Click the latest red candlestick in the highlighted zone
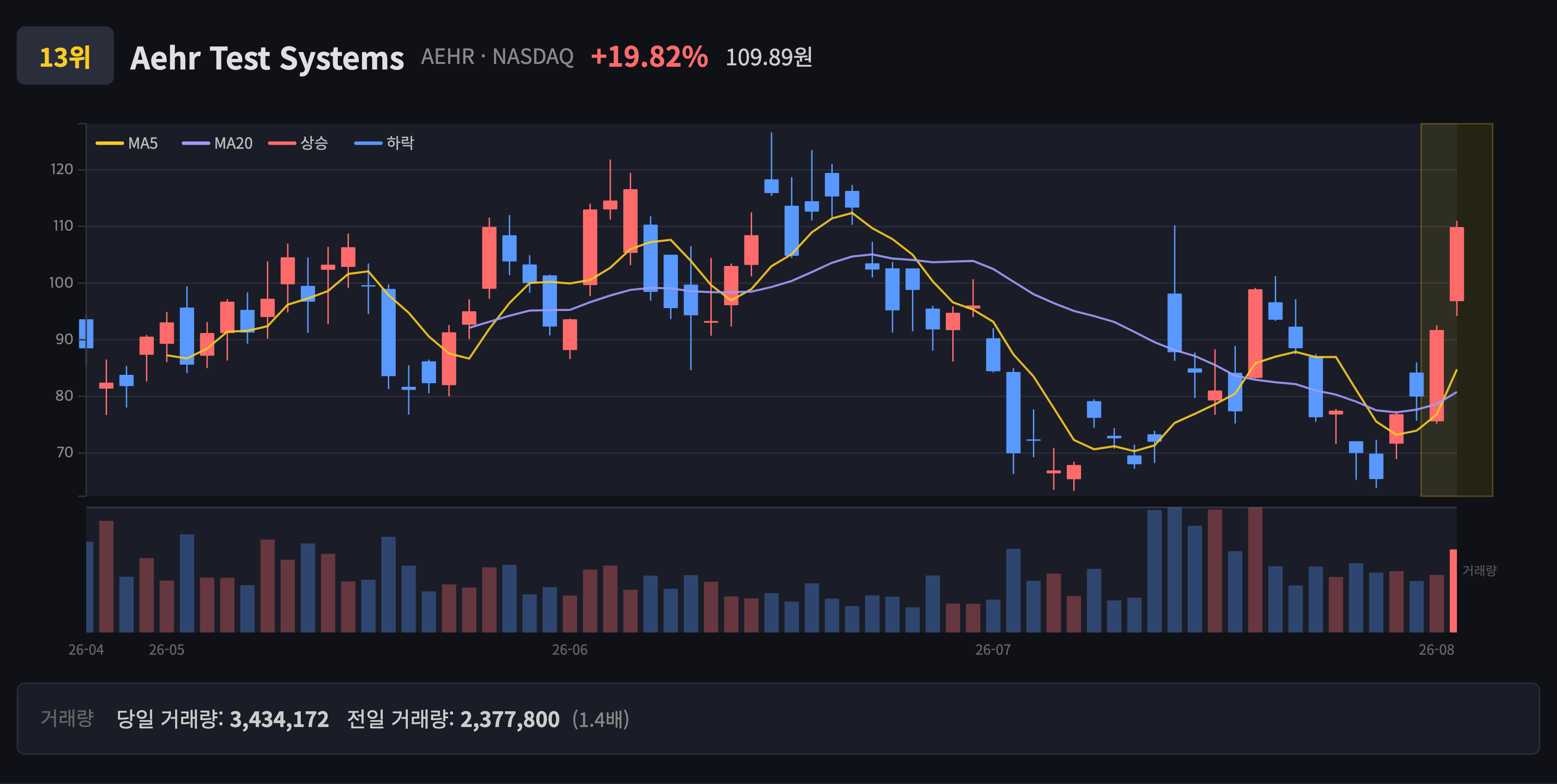 [1456, 264]
